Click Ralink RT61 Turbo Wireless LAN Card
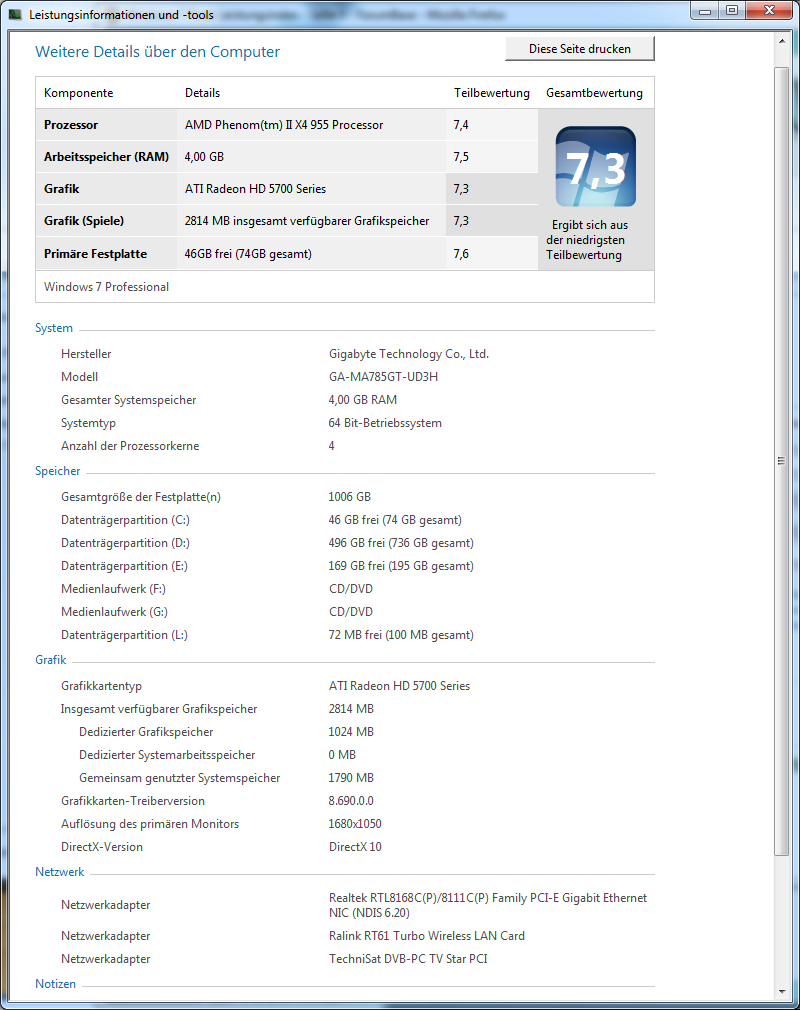800x1010 pixels. point(427,936)
